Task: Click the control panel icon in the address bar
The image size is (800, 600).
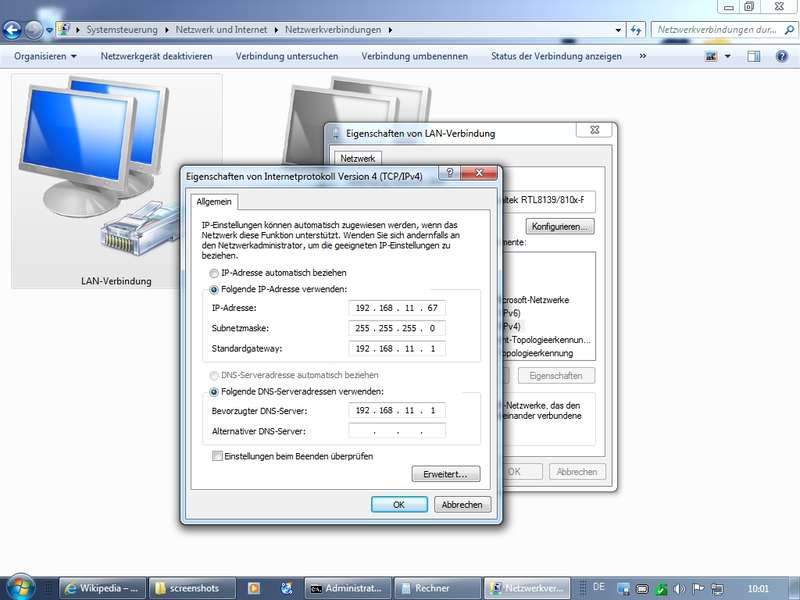Action: pyautogui.click(x=64, y=29)
